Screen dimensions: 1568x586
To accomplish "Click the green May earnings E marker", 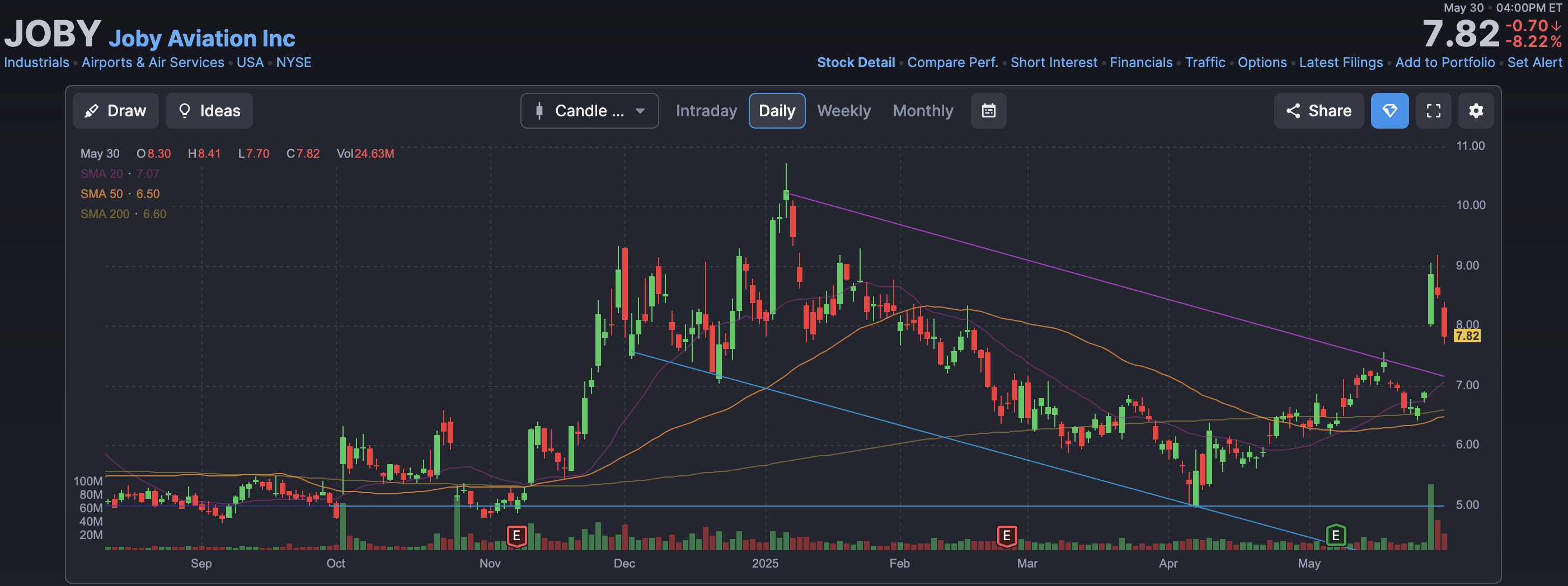I will [x=1335, y=536].
